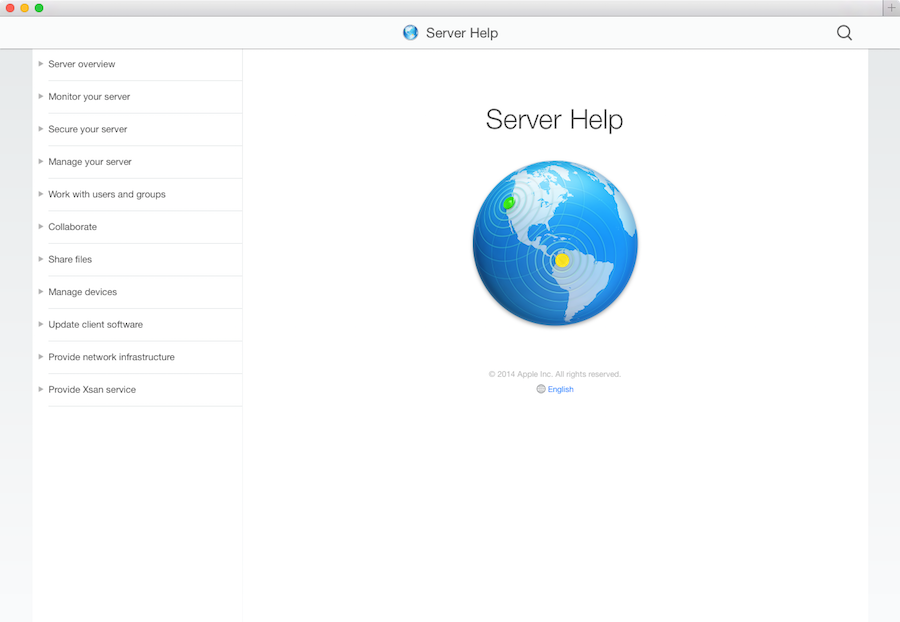Expand the Secure your server arrow
The width and height of the screenshot is (900, 622).
pos(40,129)
